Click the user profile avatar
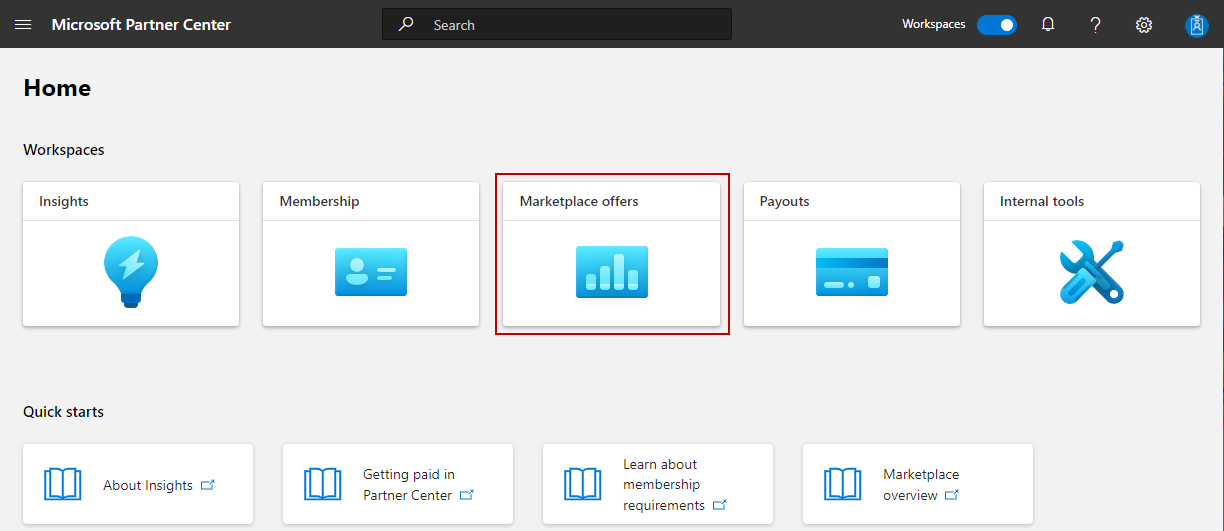The image size is (1224, 531). click(1196, 25)
